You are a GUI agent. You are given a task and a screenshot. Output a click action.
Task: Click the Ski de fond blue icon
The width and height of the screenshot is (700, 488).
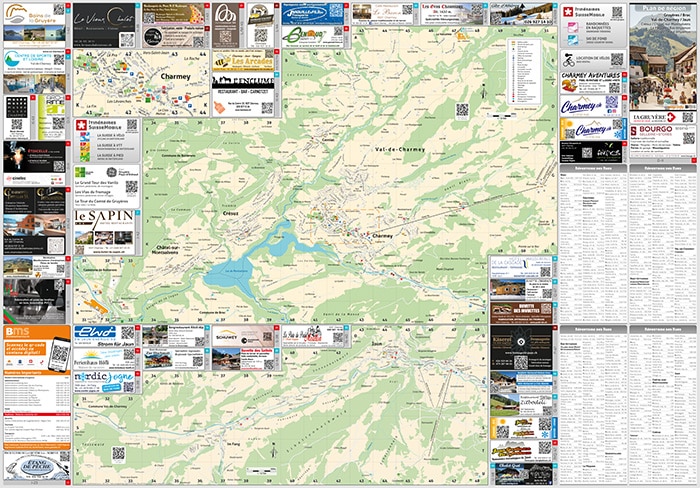(573, 40)
